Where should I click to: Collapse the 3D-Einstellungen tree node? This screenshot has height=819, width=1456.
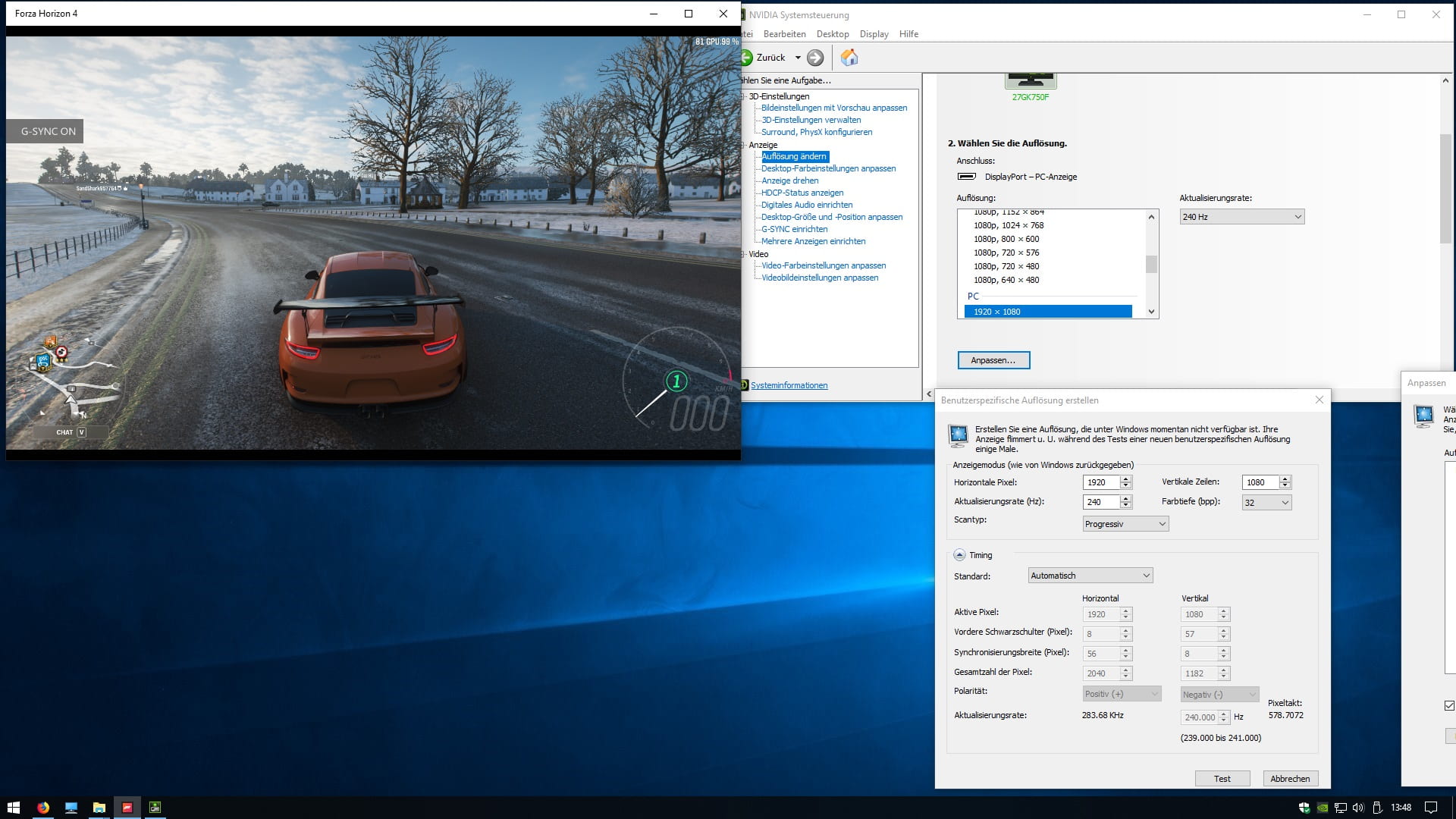[744, 96]
